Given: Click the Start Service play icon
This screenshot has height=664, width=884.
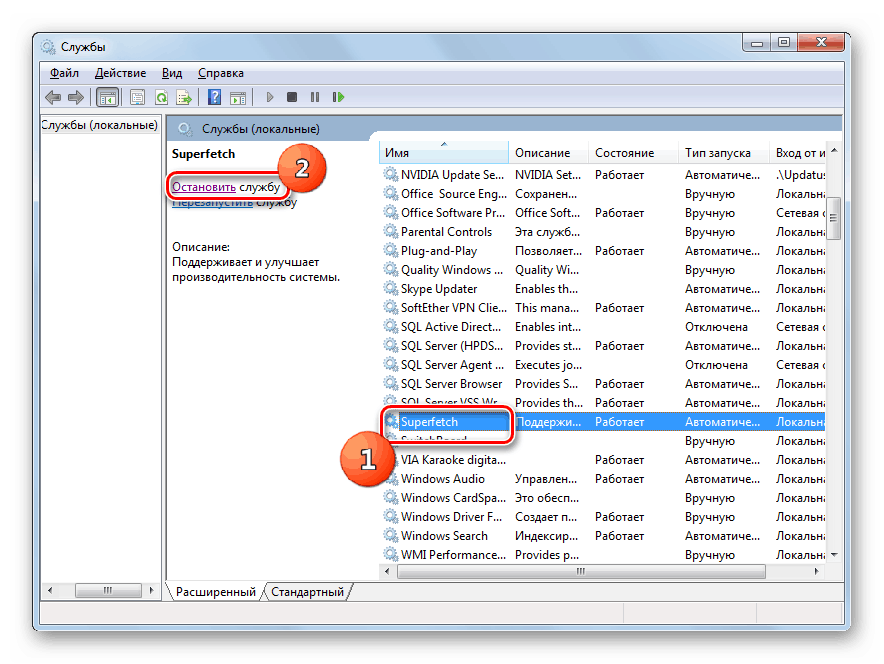Looking at the screenshot, I should click(x=269, y=98).
